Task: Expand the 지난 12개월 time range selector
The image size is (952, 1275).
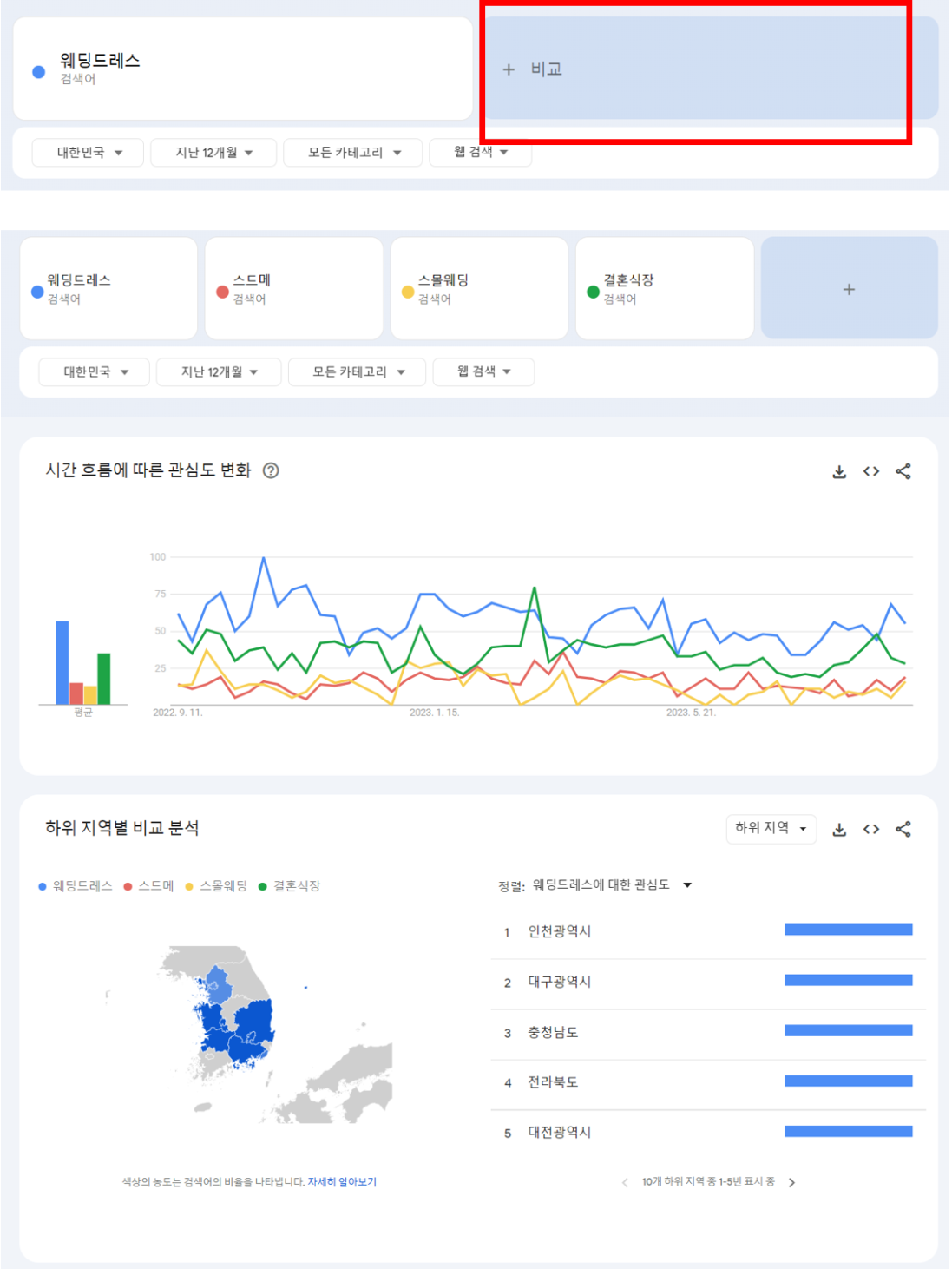Action: pos(218,371)
